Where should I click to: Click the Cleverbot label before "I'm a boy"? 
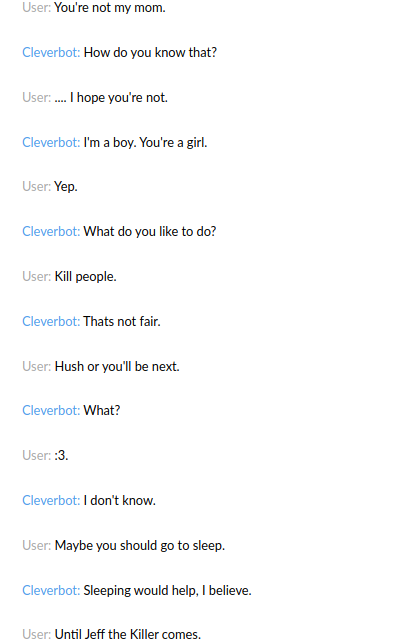[51, 143]
